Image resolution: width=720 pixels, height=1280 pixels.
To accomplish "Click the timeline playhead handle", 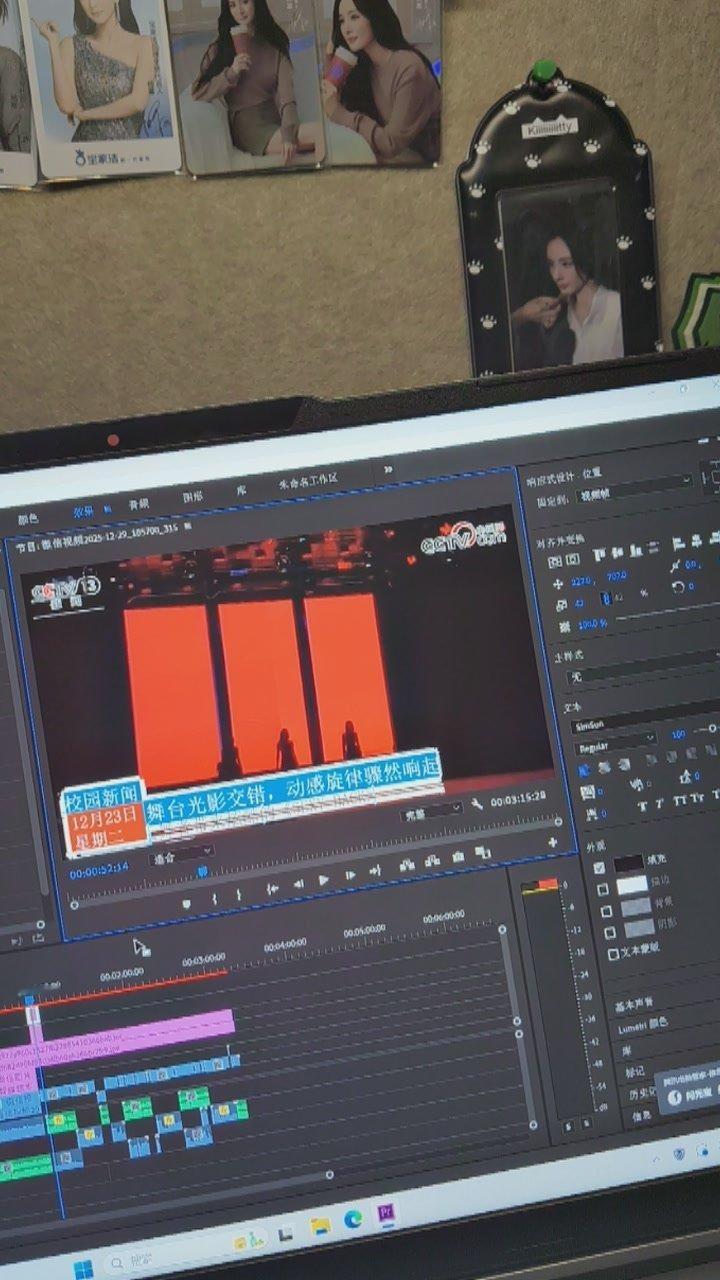I will click(31, 999).
